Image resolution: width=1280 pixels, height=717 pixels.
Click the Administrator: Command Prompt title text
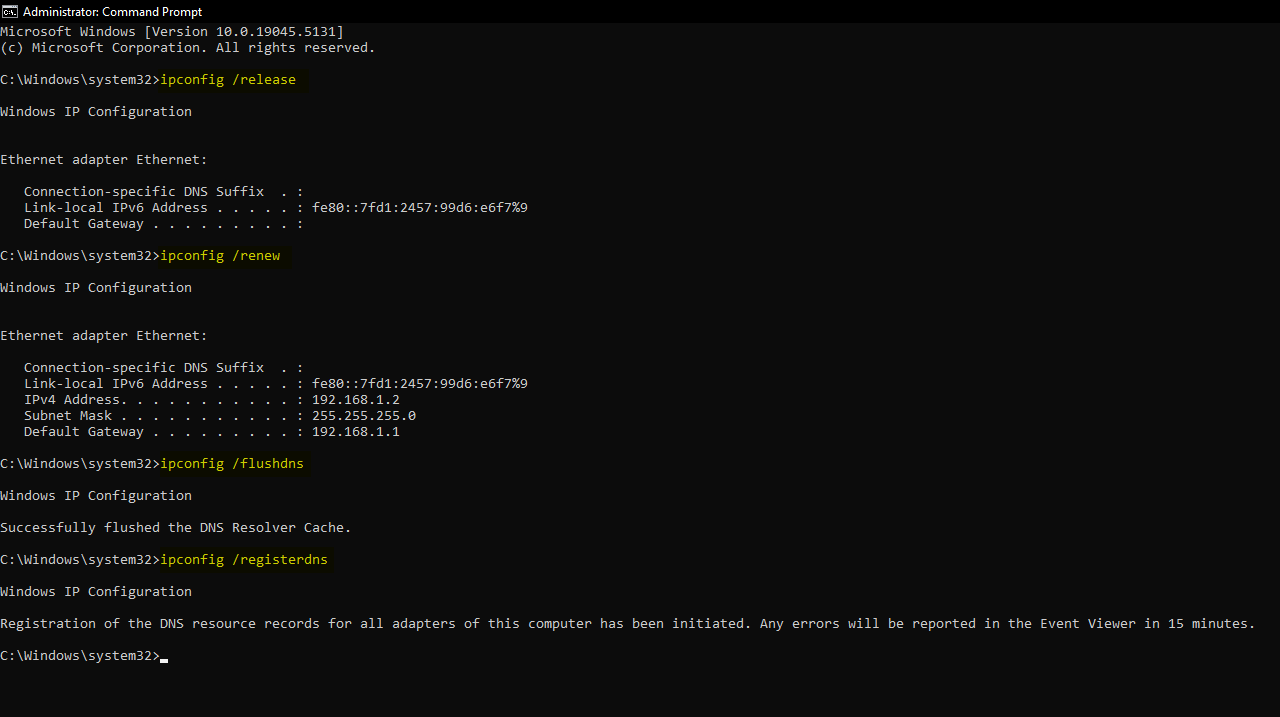pyautogui.click(x=112, y=12)
